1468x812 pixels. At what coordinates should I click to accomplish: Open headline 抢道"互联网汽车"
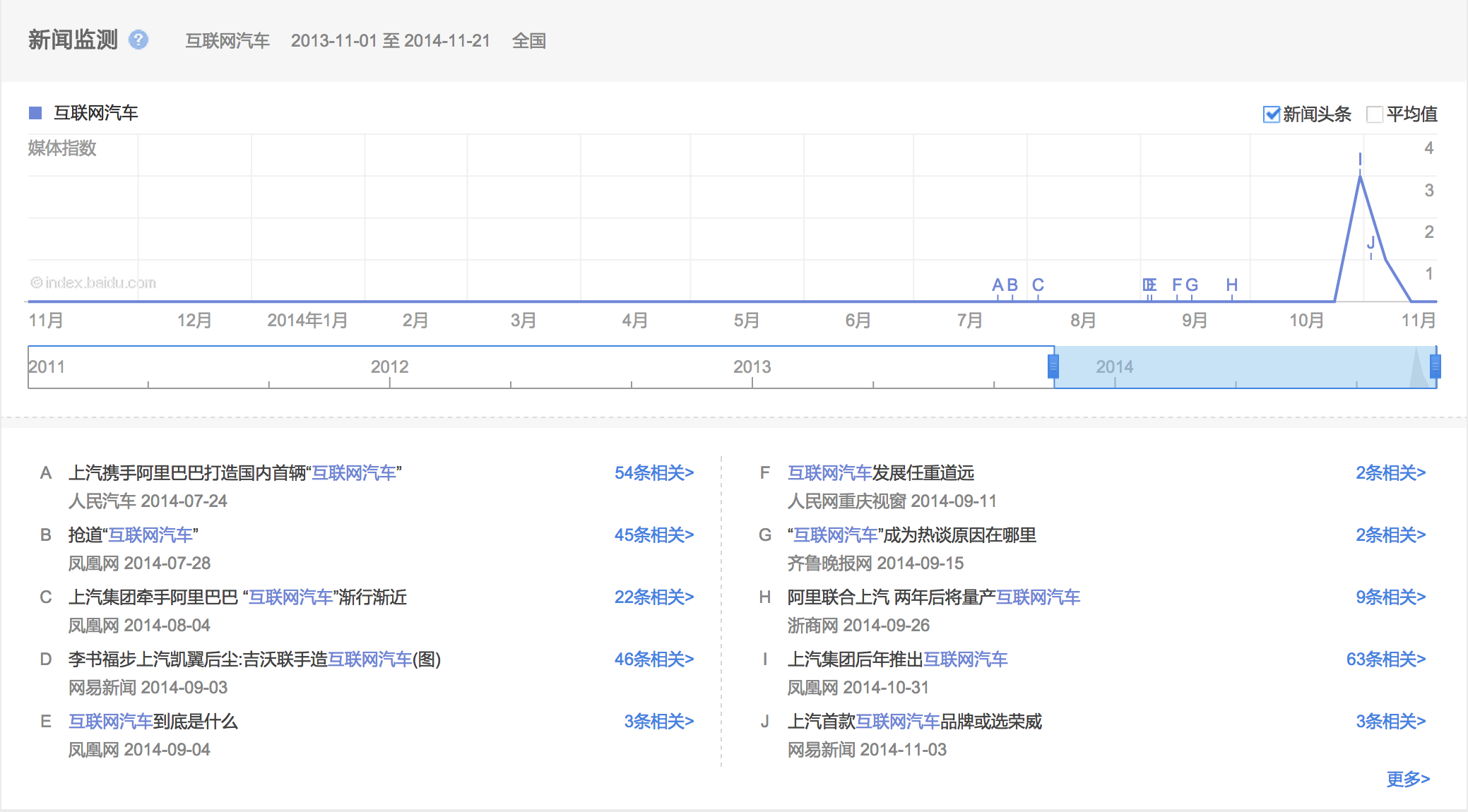(x=133, y=535)
